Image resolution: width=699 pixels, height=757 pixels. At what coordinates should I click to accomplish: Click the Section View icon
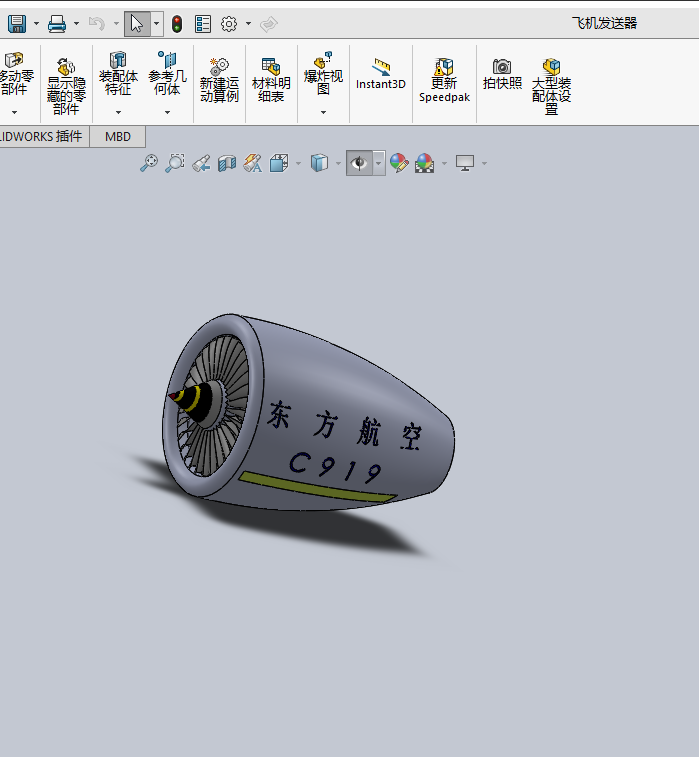point(227,163)
